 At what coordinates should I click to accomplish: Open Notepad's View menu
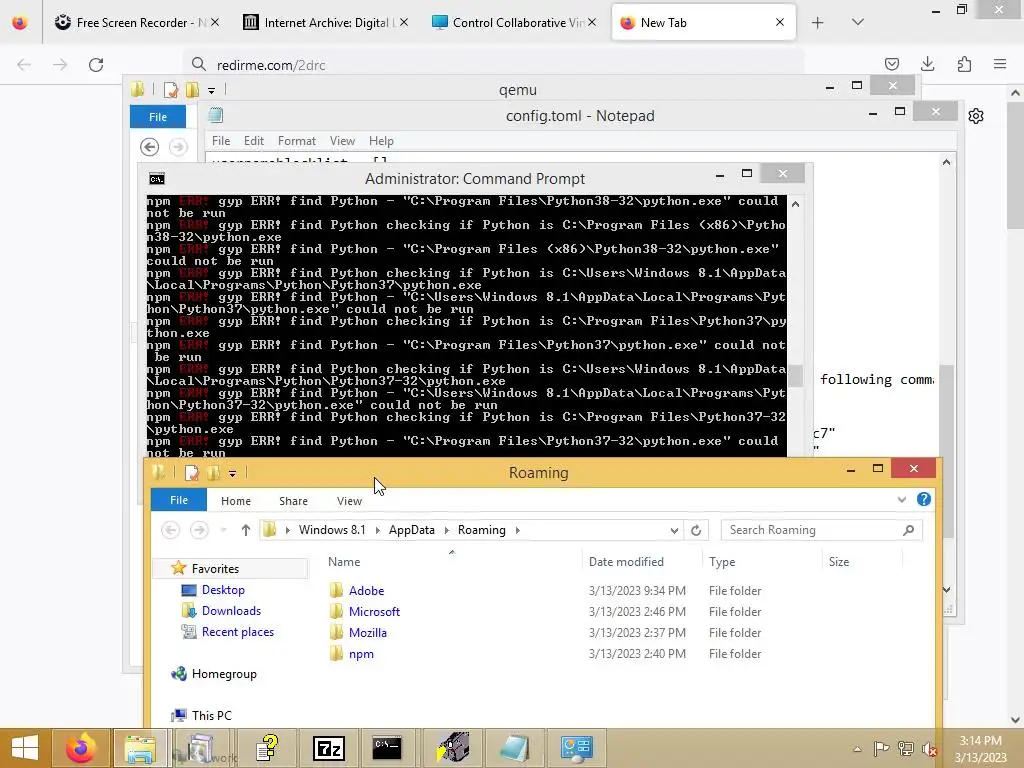point(342,141)
